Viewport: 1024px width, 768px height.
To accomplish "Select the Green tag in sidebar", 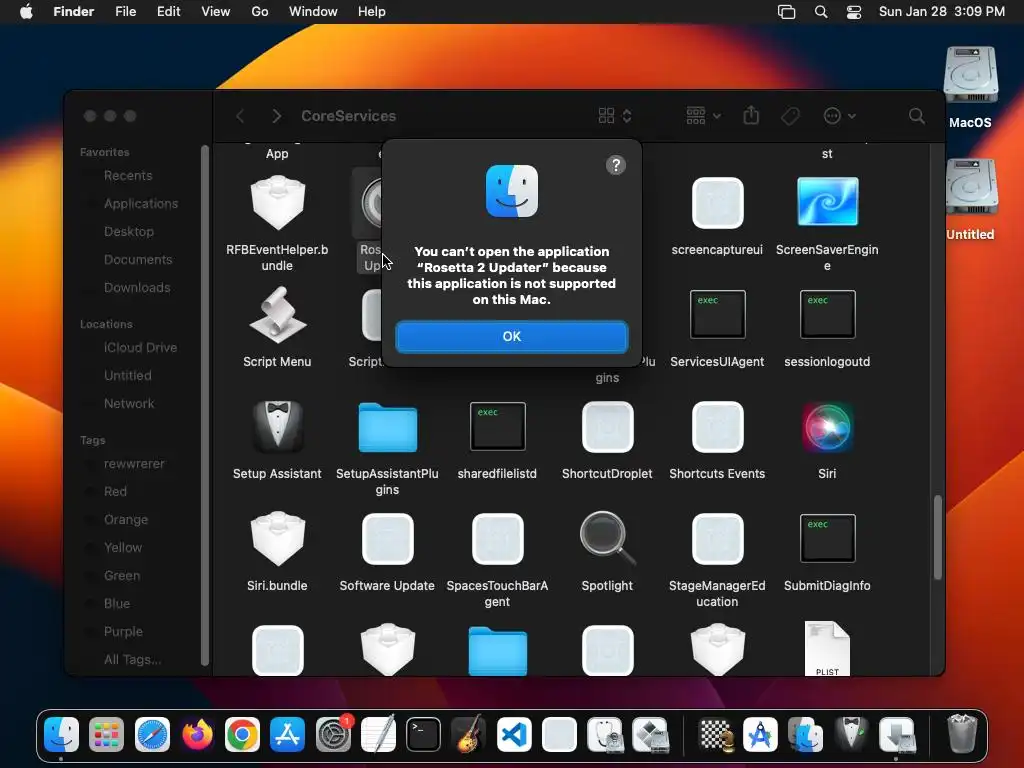I will tap(121, 576).
